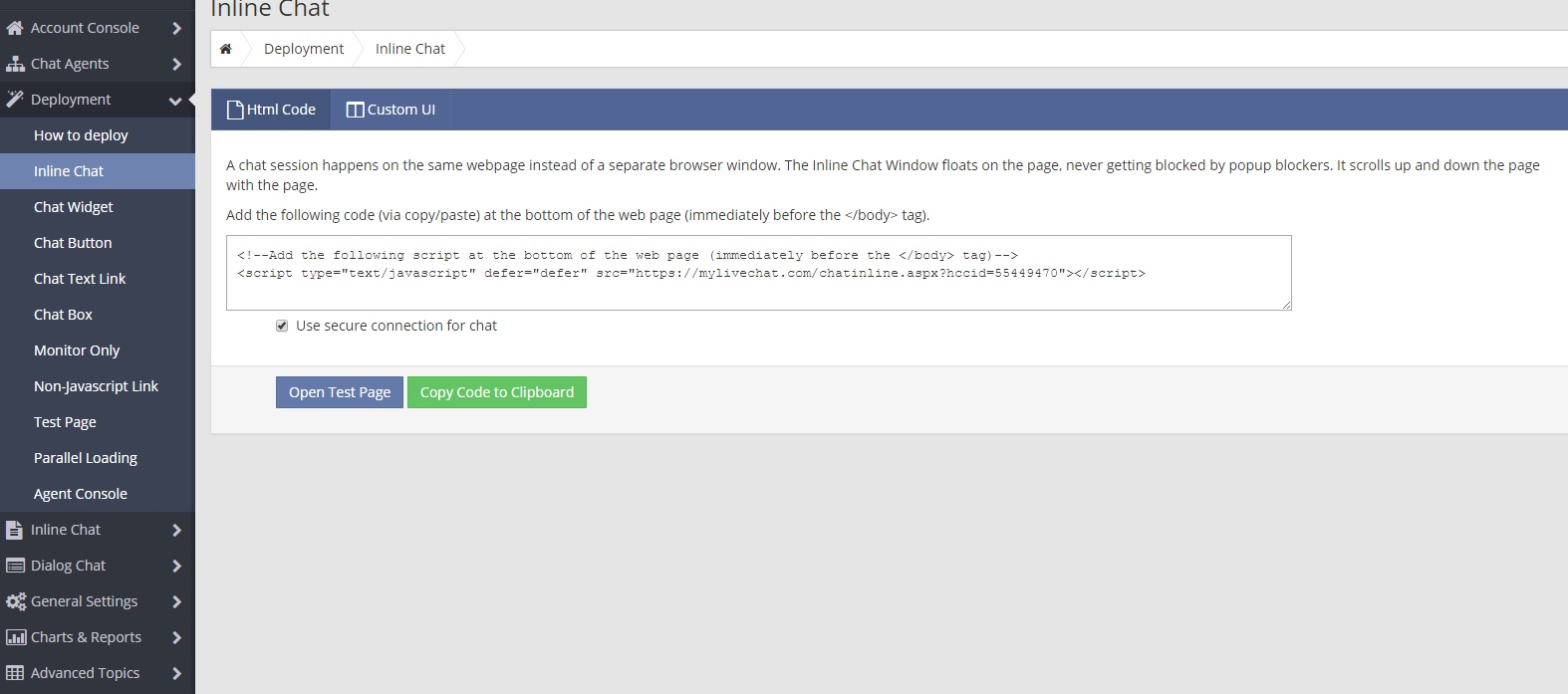The height and width of the screenshot is (694, 1568).
Task: Open the Chat Widget menu item
Action: click(98, 207)
